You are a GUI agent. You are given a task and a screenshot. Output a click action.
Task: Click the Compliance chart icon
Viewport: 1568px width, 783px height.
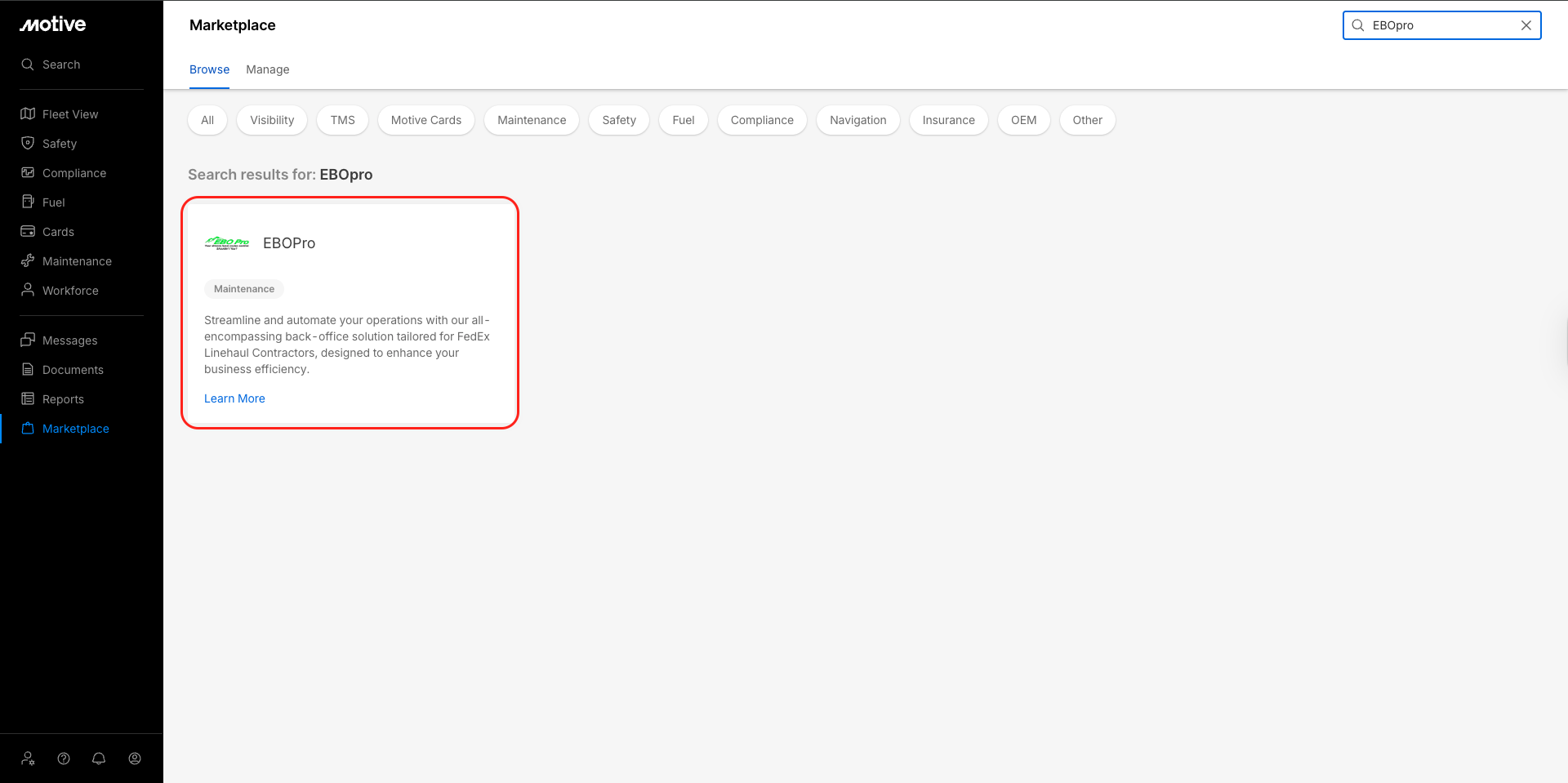[28, 172]
